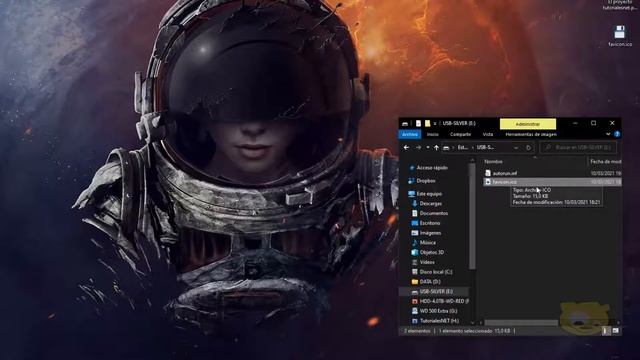Viewport: 640px width, 360px height.
Task: Click the Este equipo breadcrumb segment
Action: coord(462,147)
